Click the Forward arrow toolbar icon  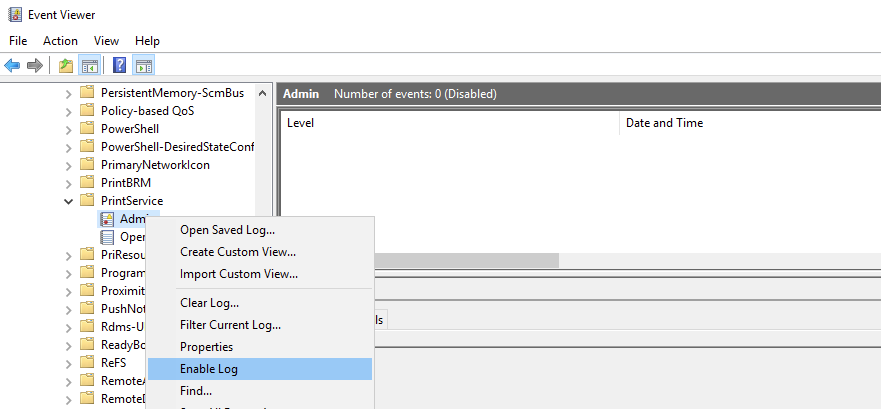tap(35, 65)
